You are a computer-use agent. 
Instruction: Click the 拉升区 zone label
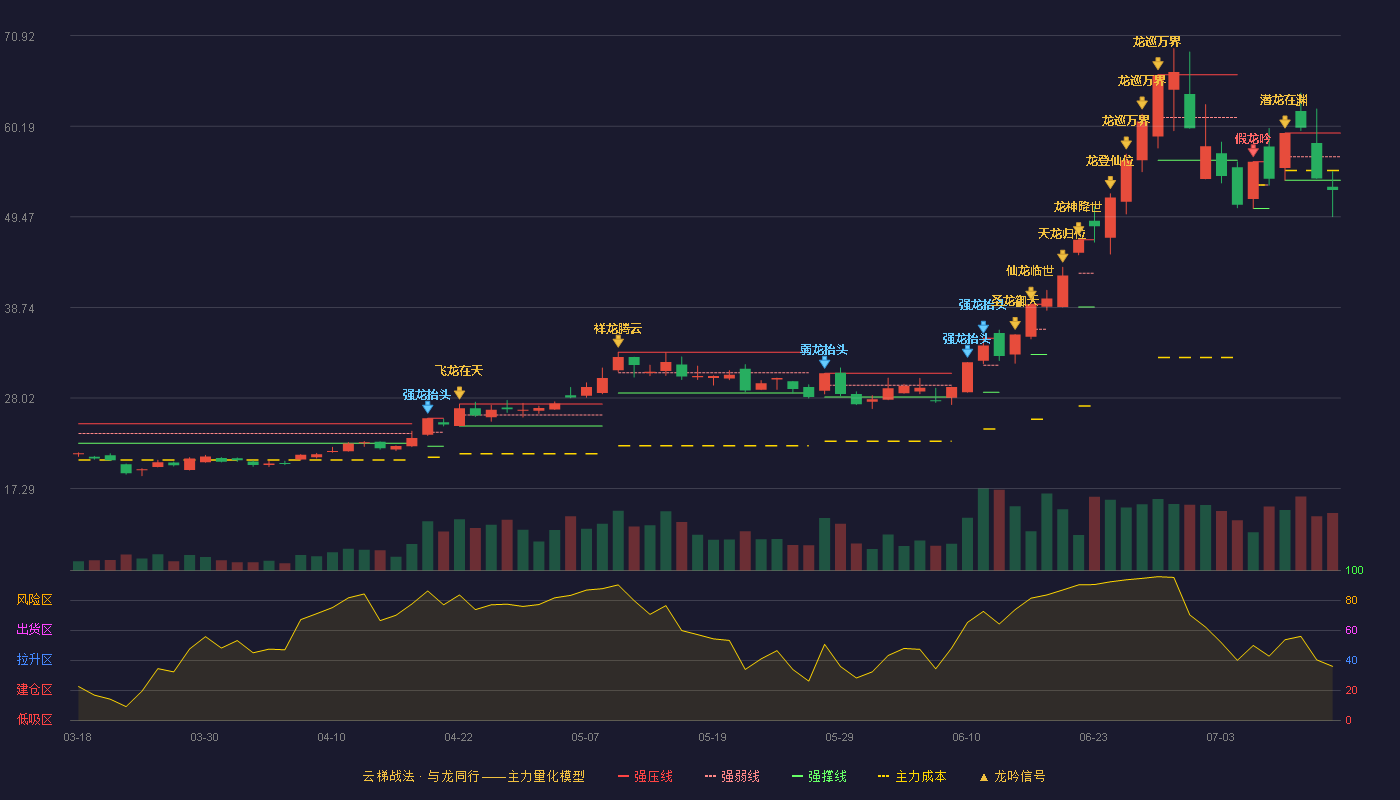click(x=34, y=660)
